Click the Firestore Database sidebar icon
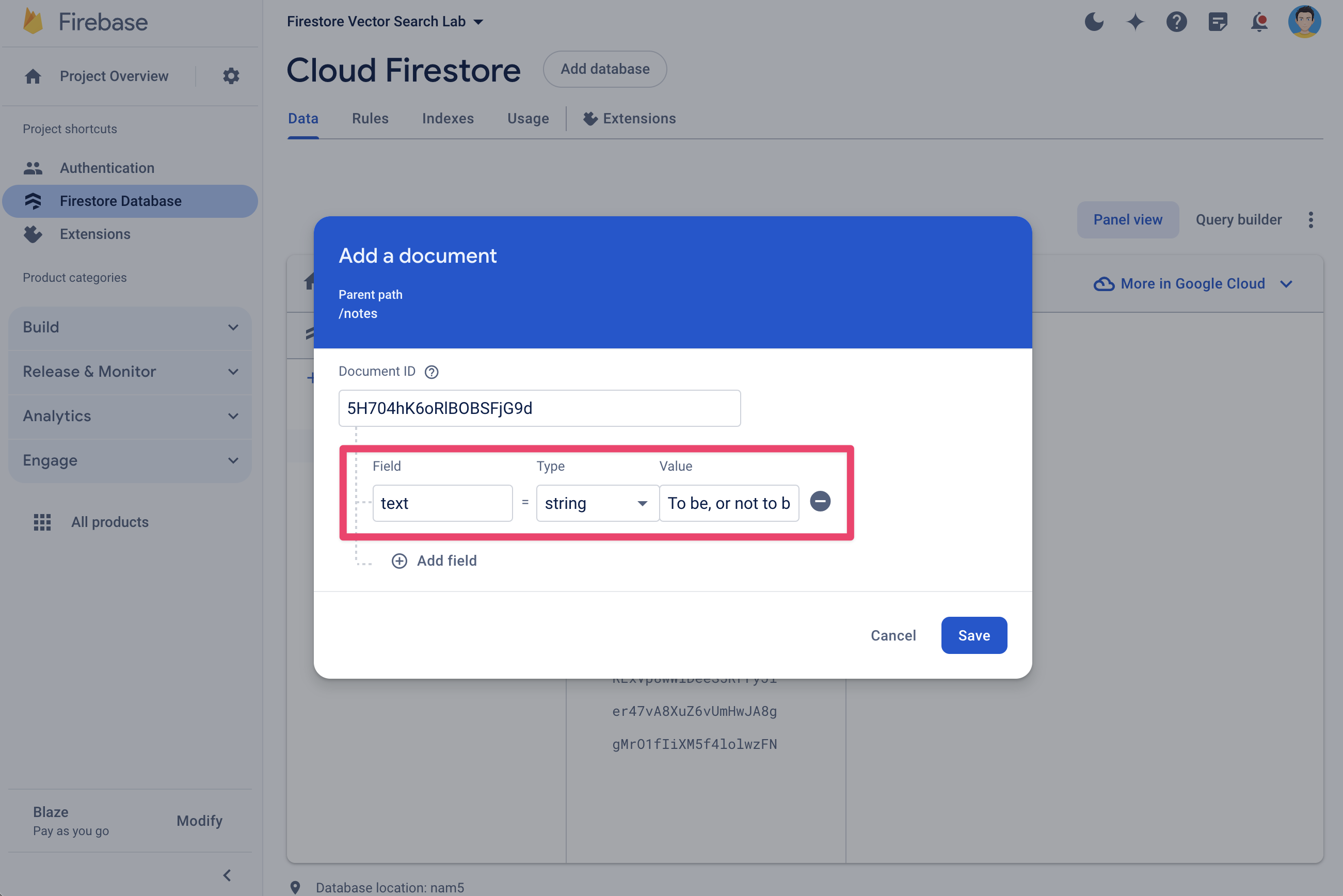This screenshot has width=1343, height=896. point(35,200)
